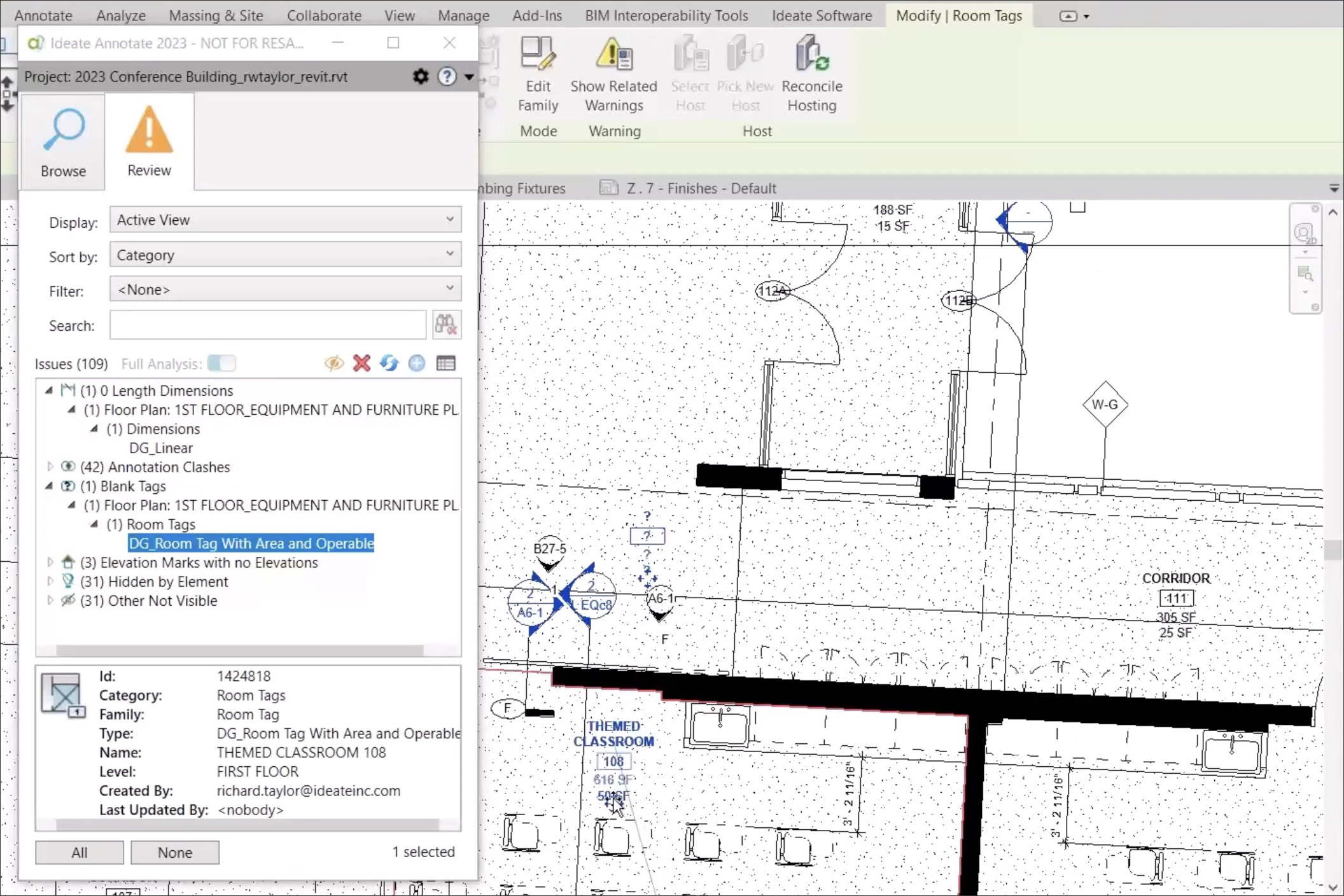Click the W-G wall tag diamond
The width and height of the screenshot is (1344, 896).
[1105, 405]
